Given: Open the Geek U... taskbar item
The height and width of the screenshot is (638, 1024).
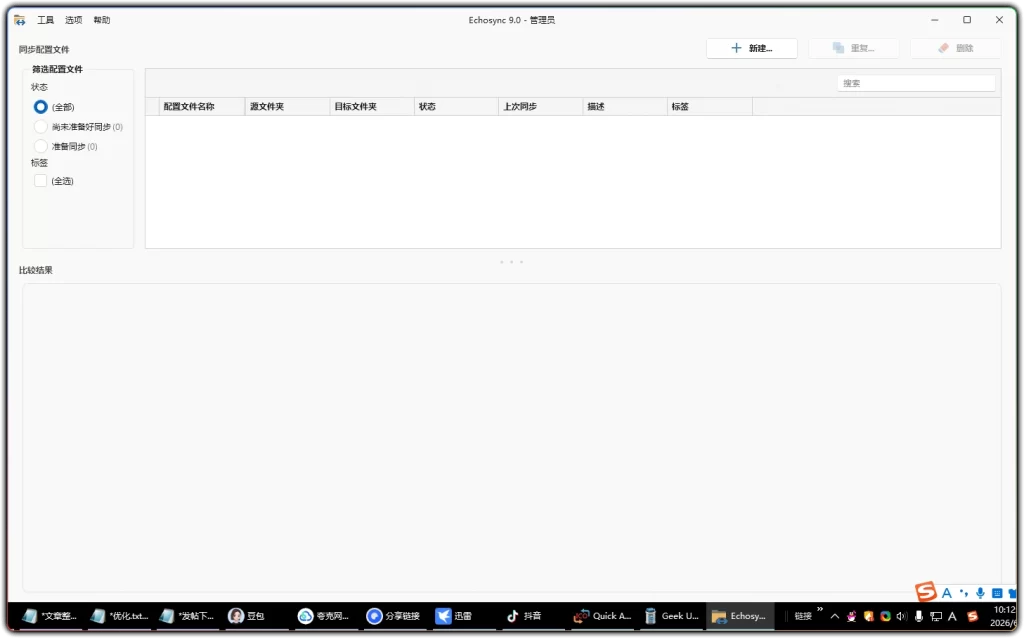Looking at the screenshot, I should coord(671,616).
